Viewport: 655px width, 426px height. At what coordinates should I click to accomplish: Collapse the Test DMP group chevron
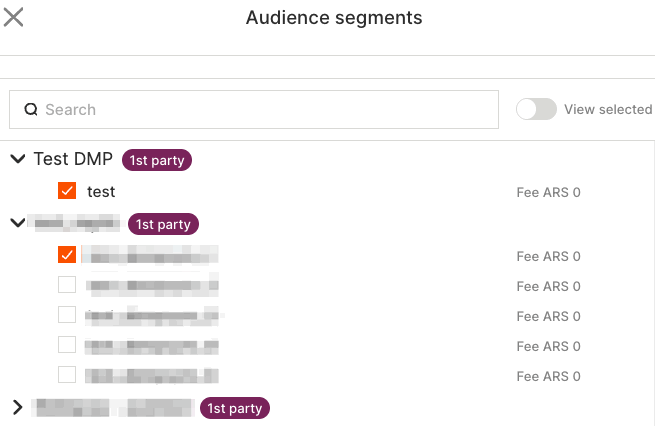[x=17, y=159]
